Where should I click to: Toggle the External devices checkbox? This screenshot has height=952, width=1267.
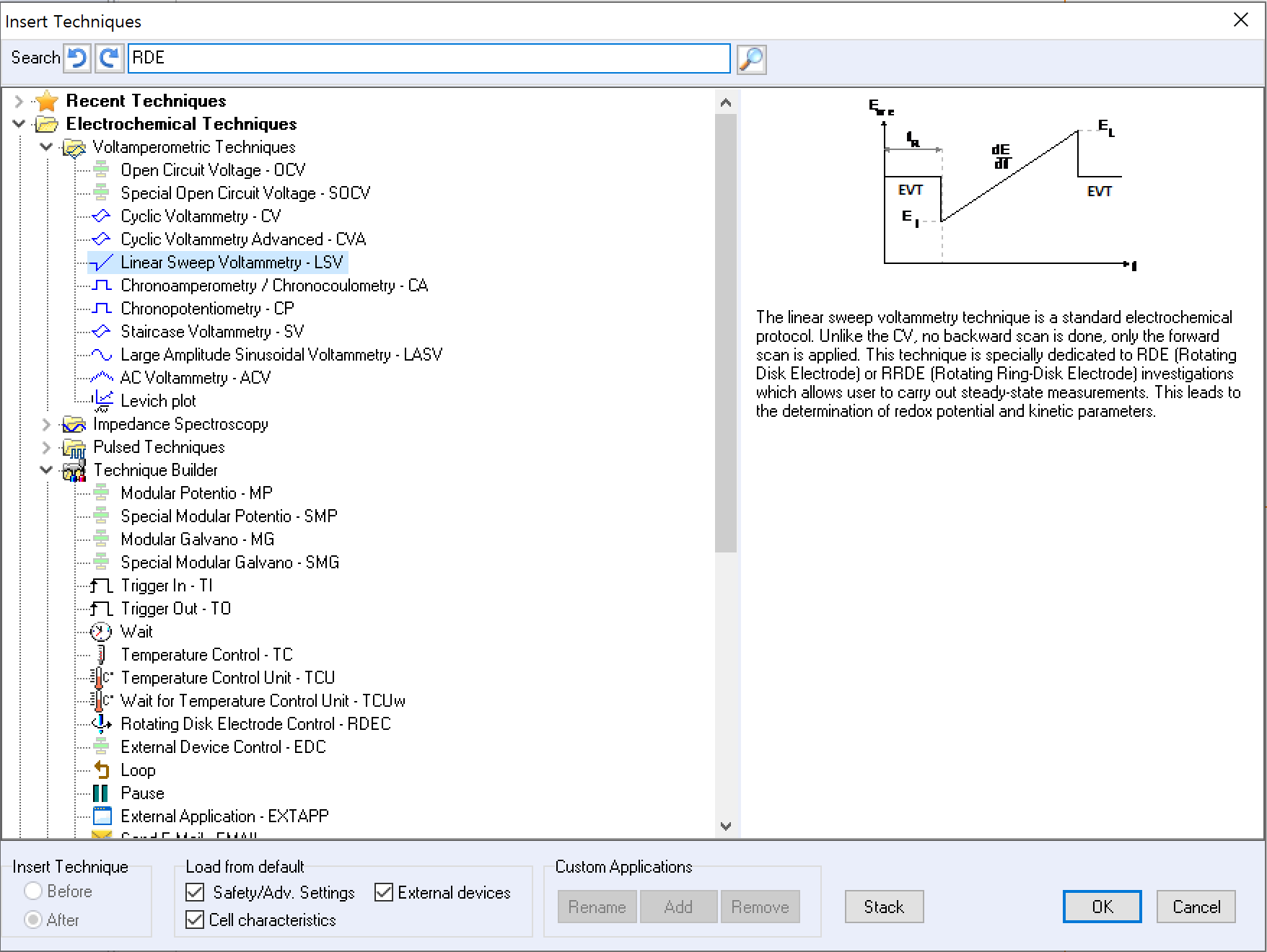tap(384, 893)
